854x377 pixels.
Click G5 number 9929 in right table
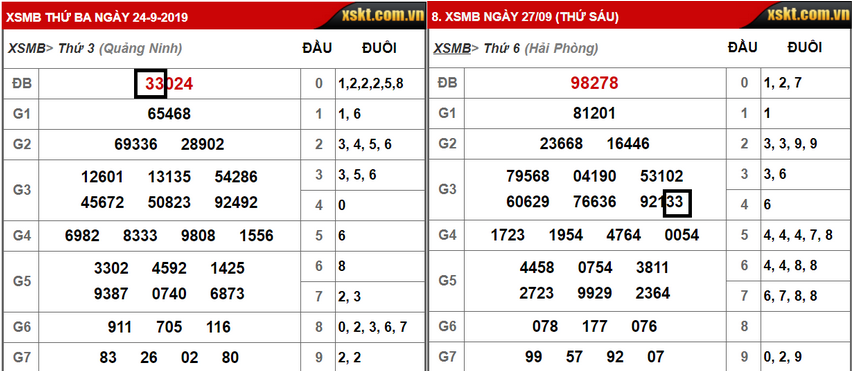595,294
